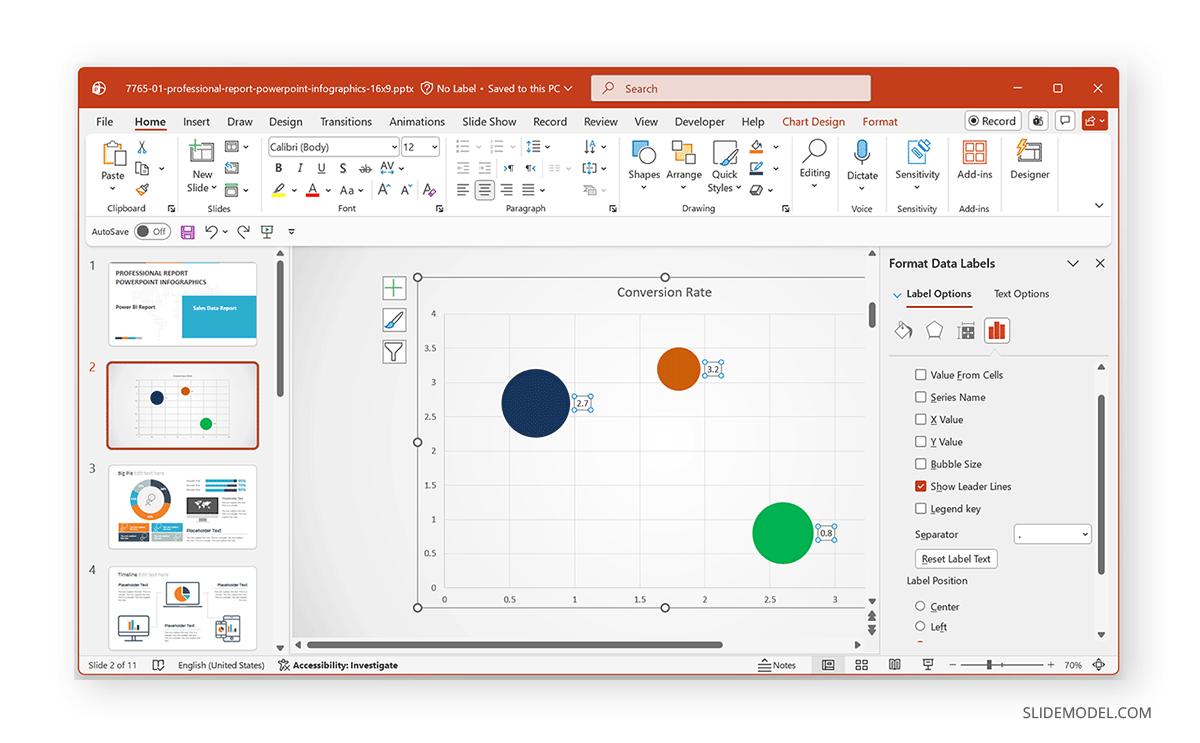Open Fill & Line options in the format pane

coord(903,330)
